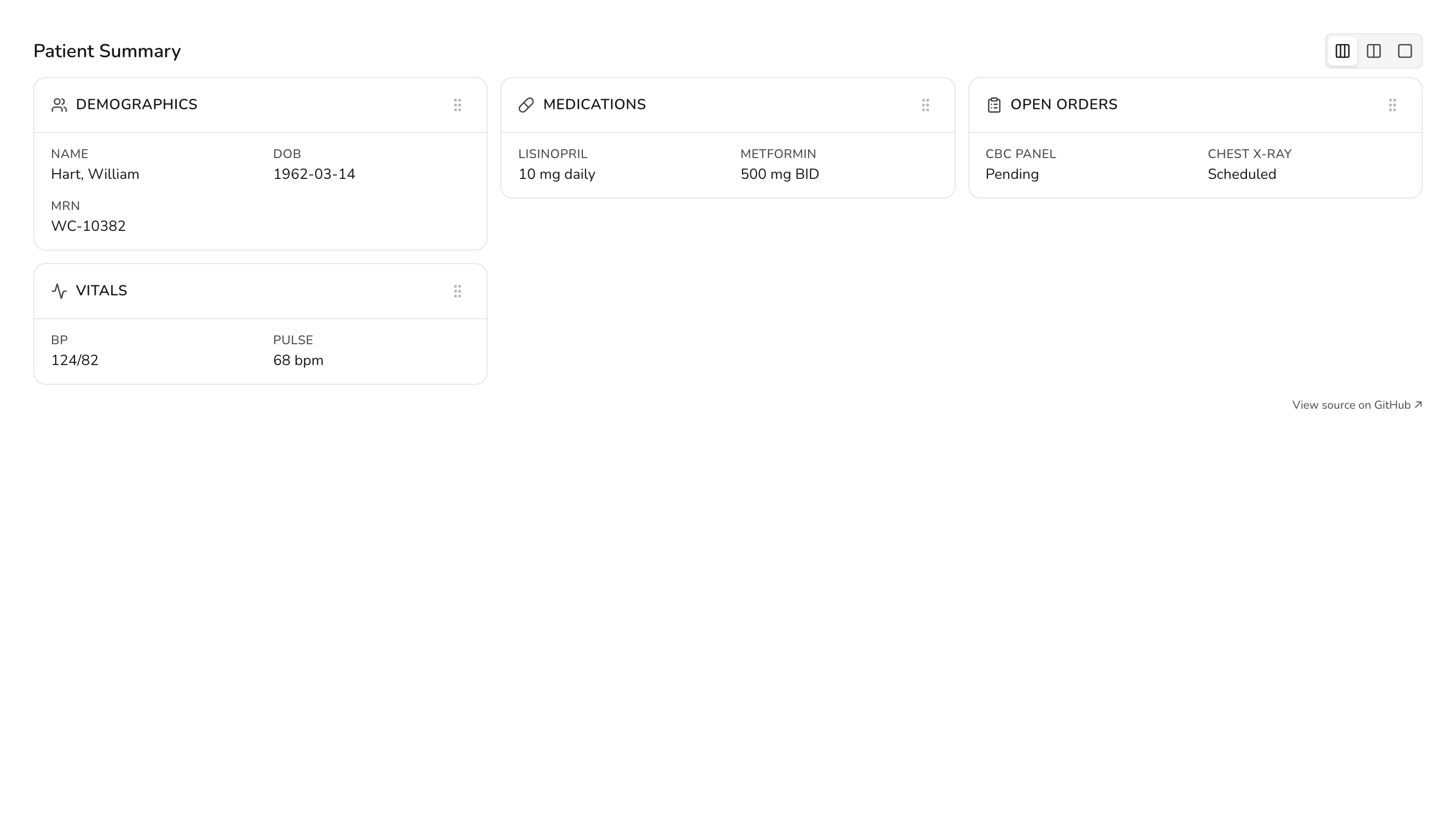Grab the Demographics card drag handle
Screen dimensions: 1456x832
[x=458, y=105]
